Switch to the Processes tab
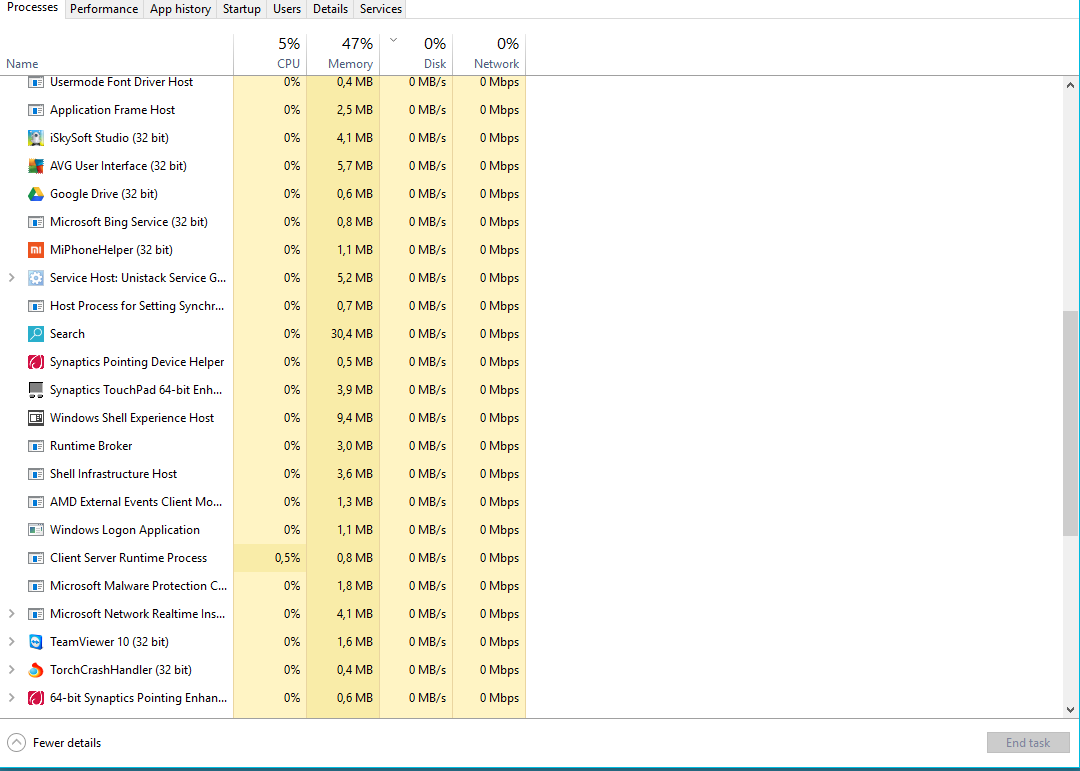 [x=32, y=8]
